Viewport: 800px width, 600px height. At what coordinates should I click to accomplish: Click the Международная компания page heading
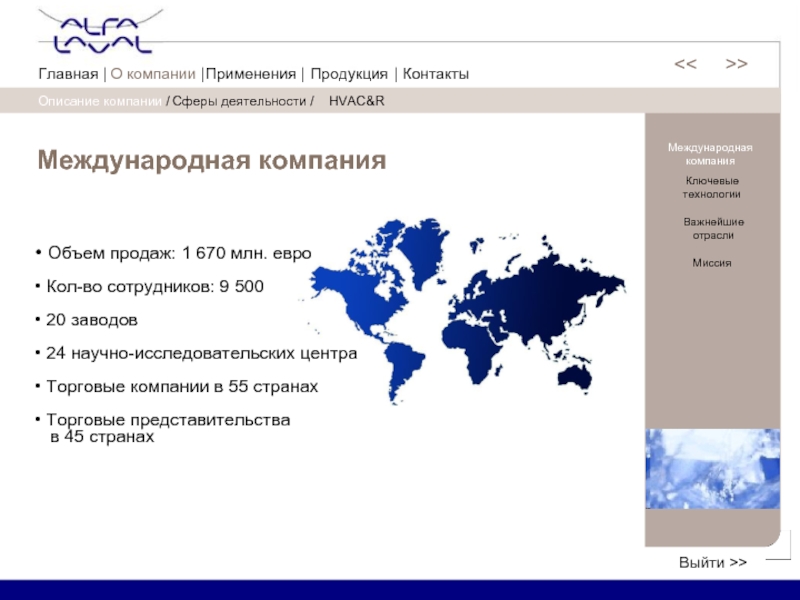click(x=212, y=161)
